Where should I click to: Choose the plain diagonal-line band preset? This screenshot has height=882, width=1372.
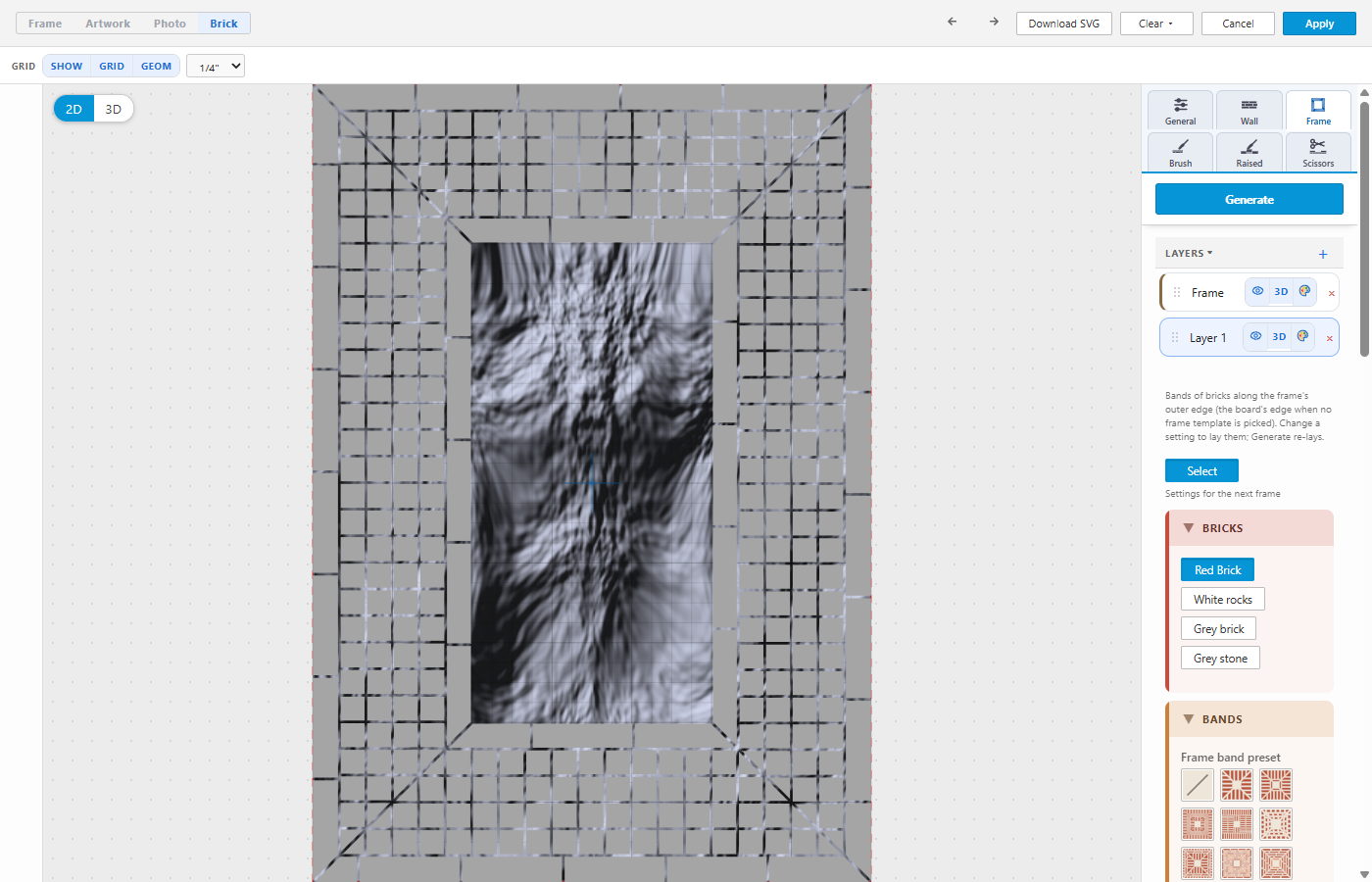point(1198,785)
